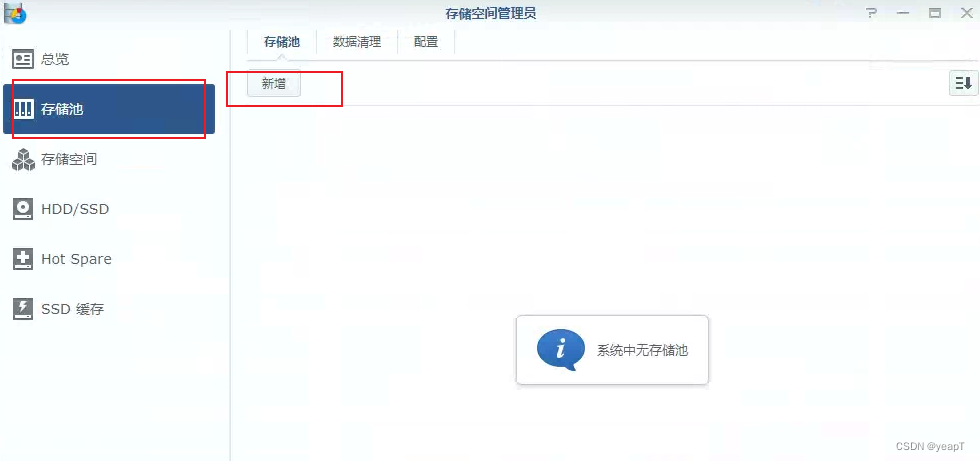980x461 pixels.
Task: Select 存储池 in the sidebar
Action: (109, 109)
